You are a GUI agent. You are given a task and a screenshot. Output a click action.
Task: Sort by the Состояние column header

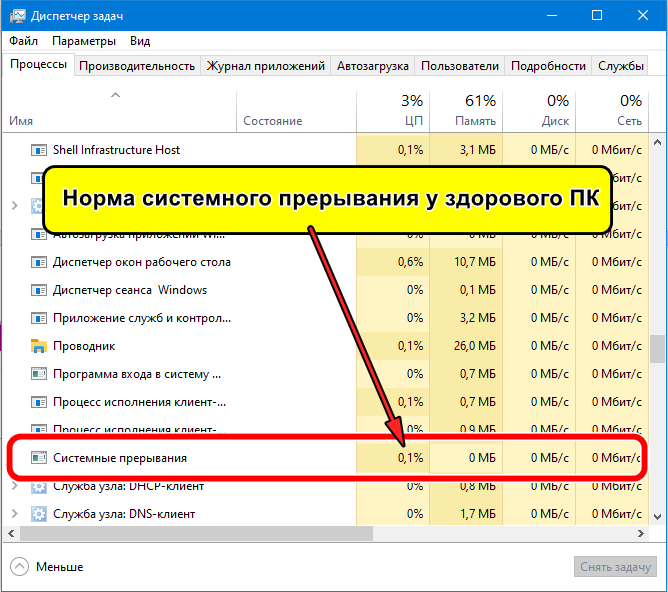296,112
